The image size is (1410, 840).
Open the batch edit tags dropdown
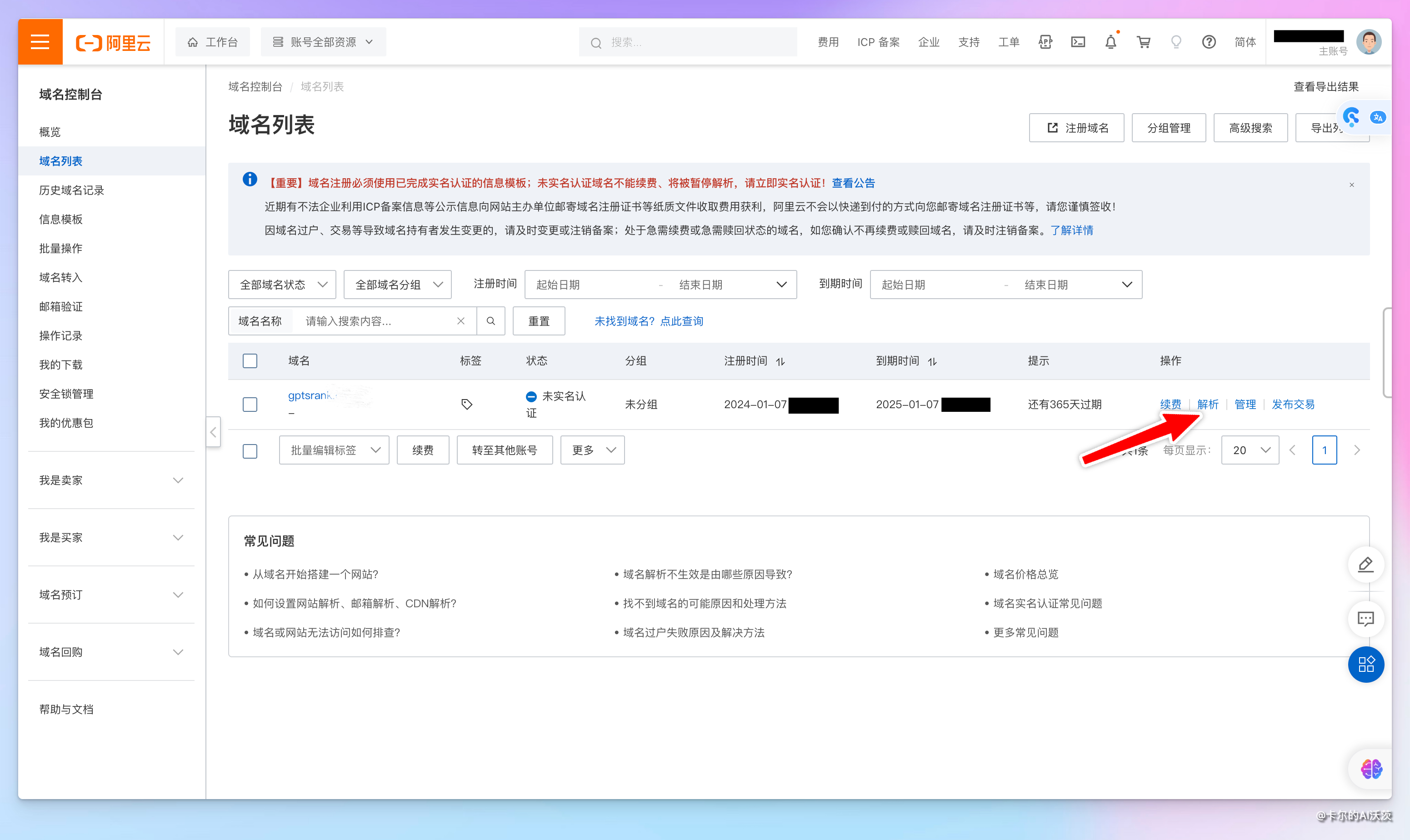click(x=334, y=450)
